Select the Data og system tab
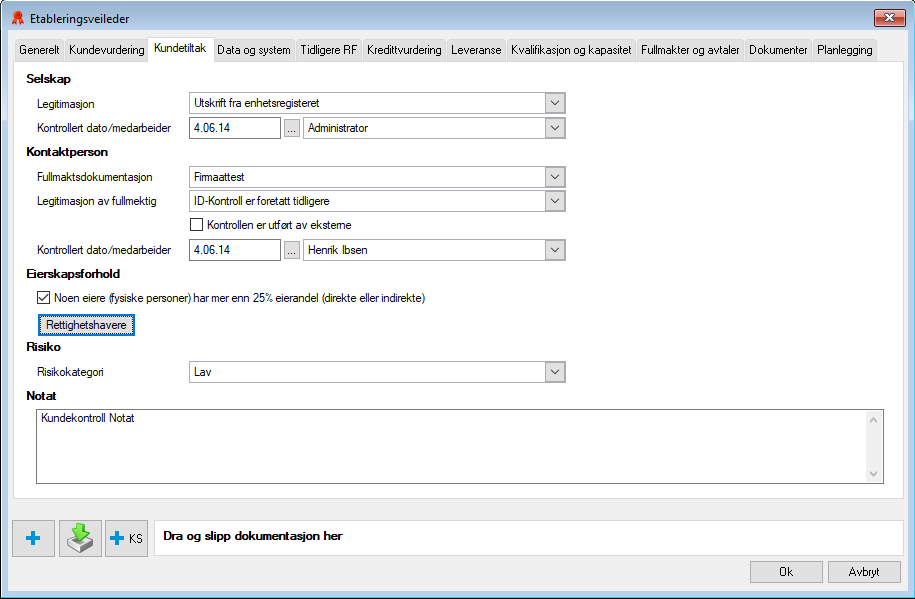The height and width of the screenshot is (599, 915). click(x=254, y=50)
